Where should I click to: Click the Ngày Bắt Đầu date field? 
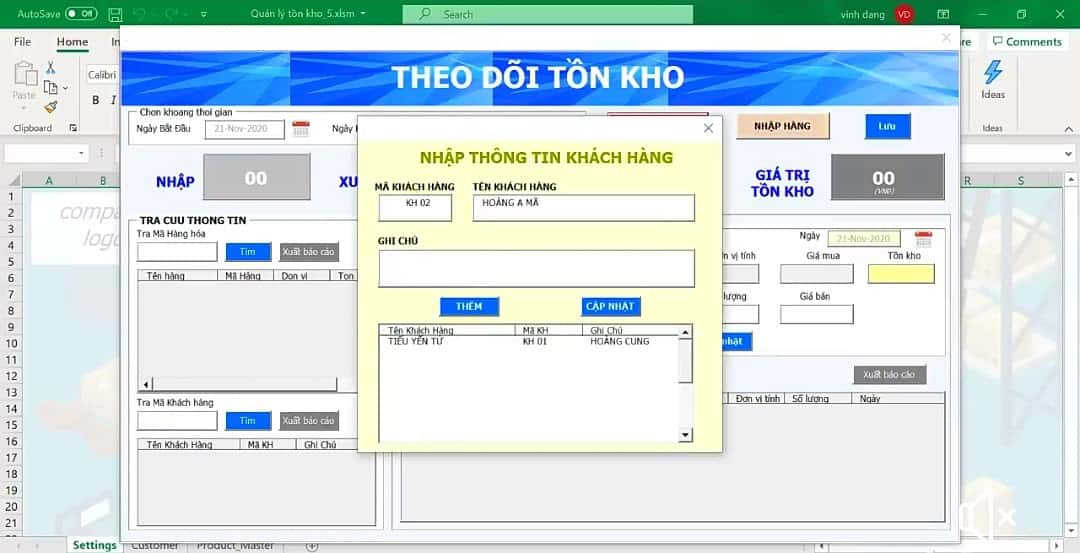[x=245, y=129]
